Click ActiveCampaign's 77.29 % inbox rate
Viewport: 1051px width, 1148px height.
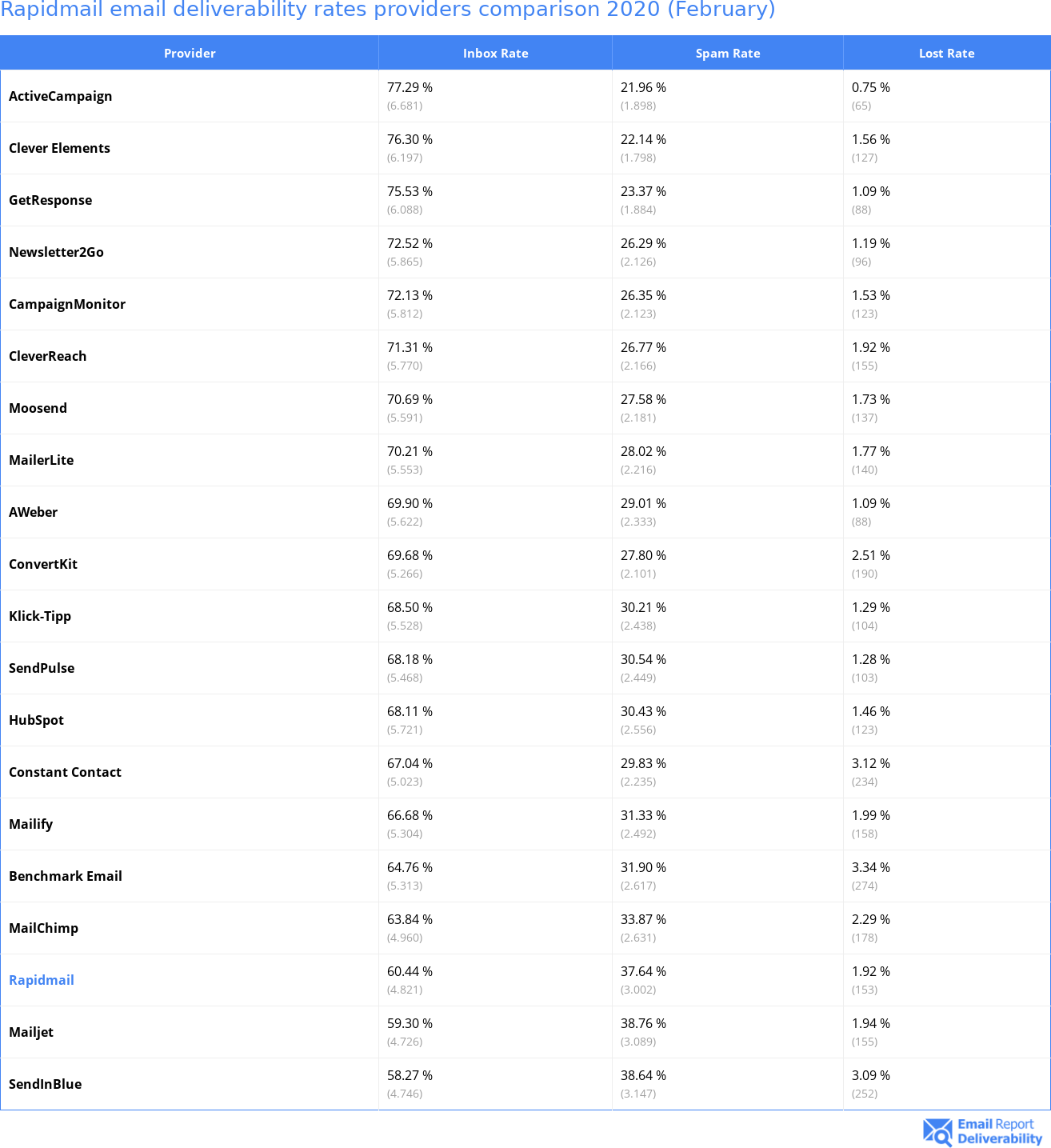point(410,87)
